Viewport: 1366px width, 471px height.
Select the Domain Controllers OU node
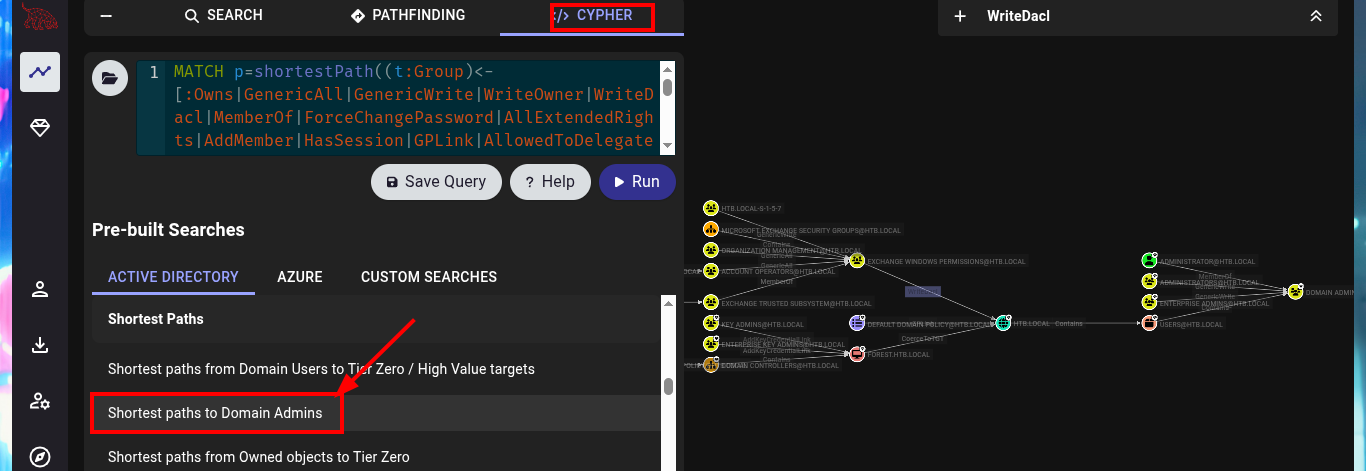(x=711, y=365)
